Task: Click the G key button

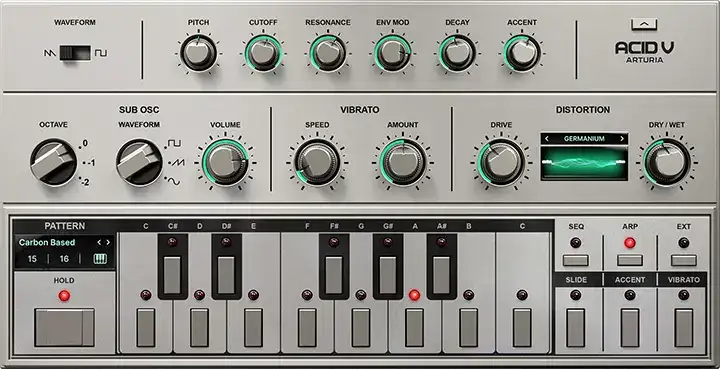Action: (361, 328)
